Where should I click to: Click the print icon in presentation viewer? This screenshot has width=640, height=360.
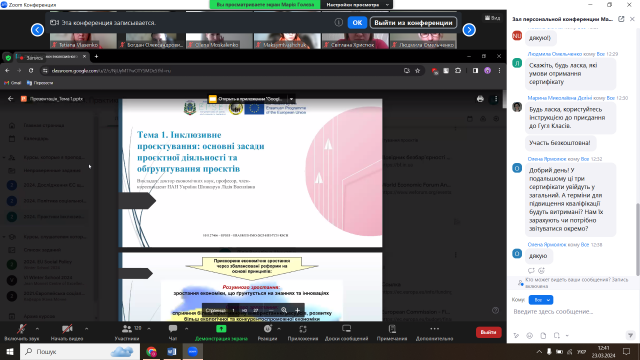pyautogui.click(x=480, y=99)
